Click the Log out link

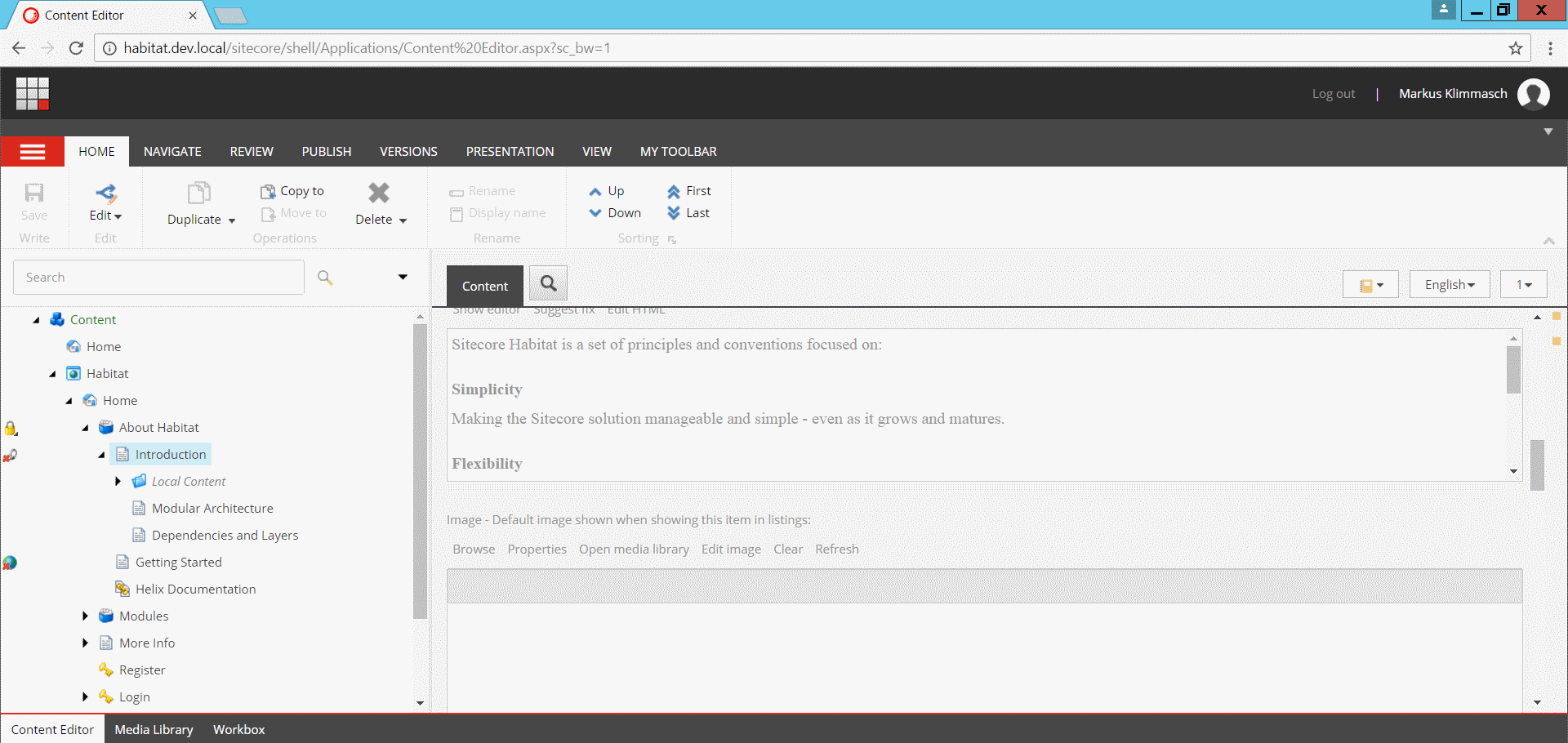point(1334,94)
